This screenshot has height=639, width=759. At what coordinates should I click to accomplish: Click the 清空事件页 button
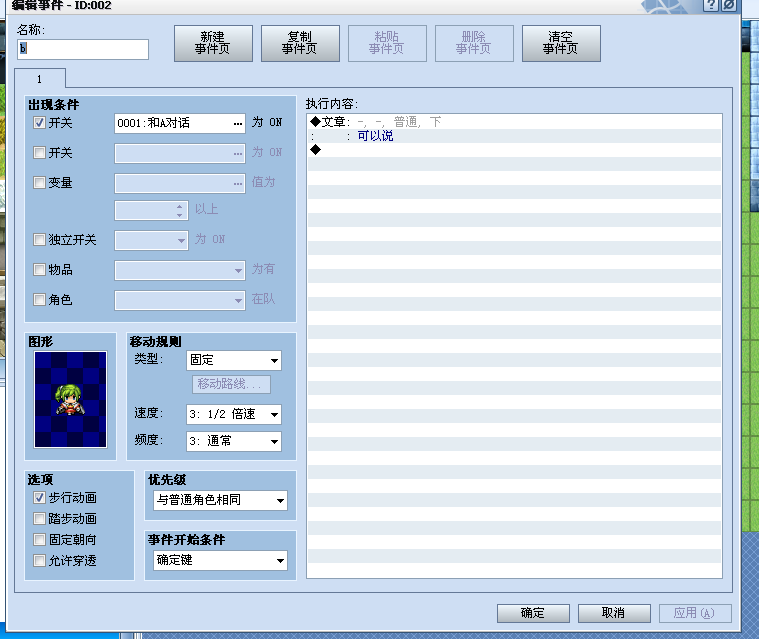click(x=561, y=43)
